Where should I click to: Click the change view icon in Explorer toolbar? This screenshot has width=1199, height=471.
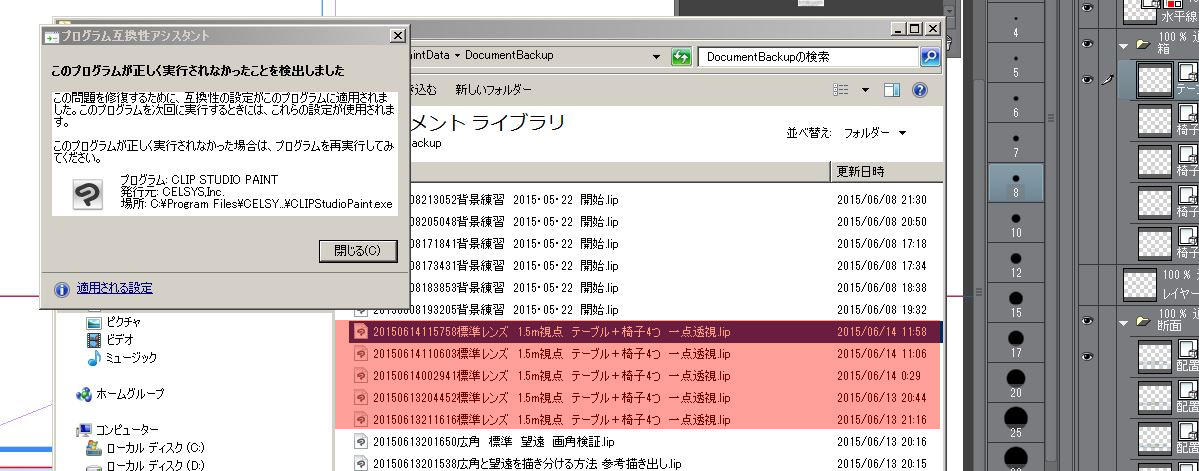click(840, 90)
